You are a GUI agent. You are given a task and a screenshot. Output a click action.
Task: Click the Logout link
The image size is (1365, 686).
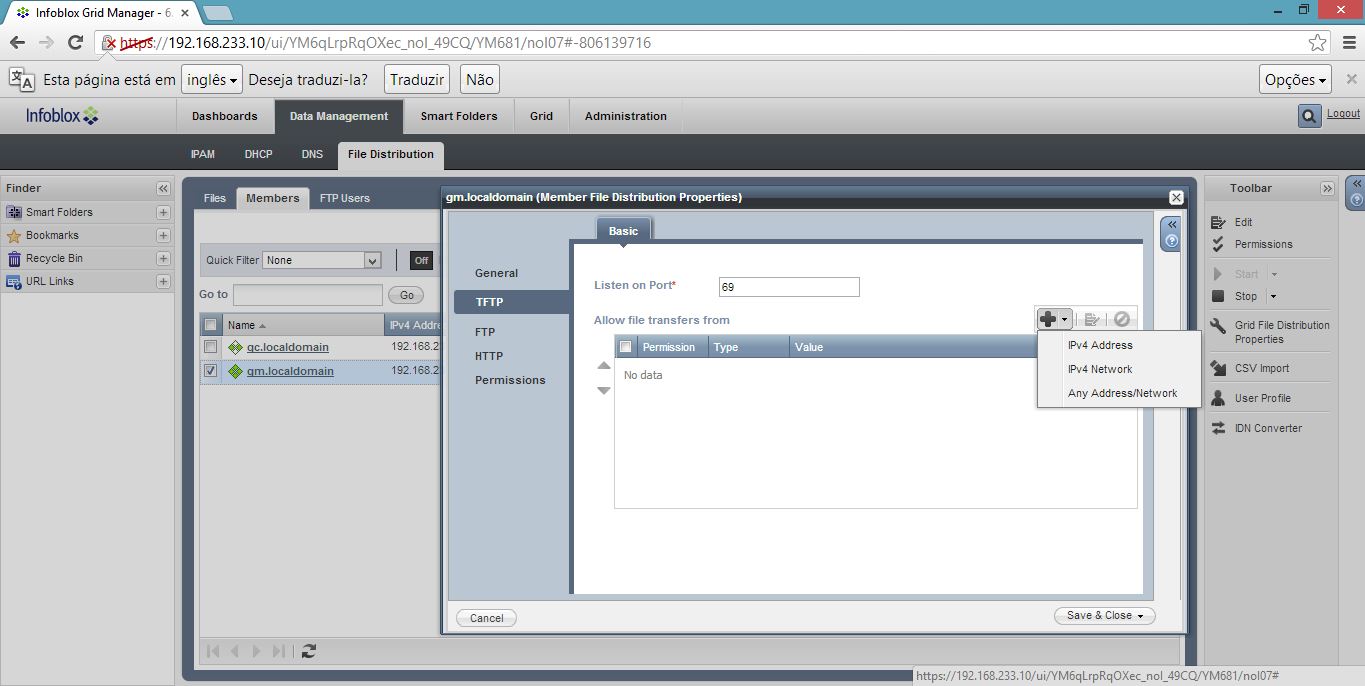tap(1343, 114)
